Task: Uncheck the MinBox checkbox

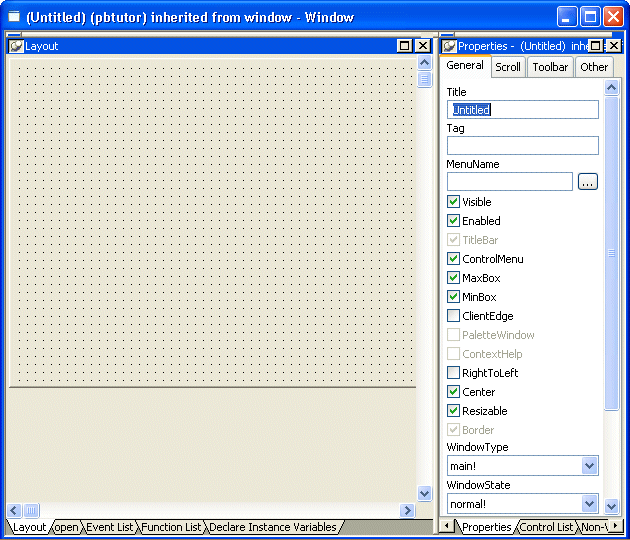Action: [453, 297]
